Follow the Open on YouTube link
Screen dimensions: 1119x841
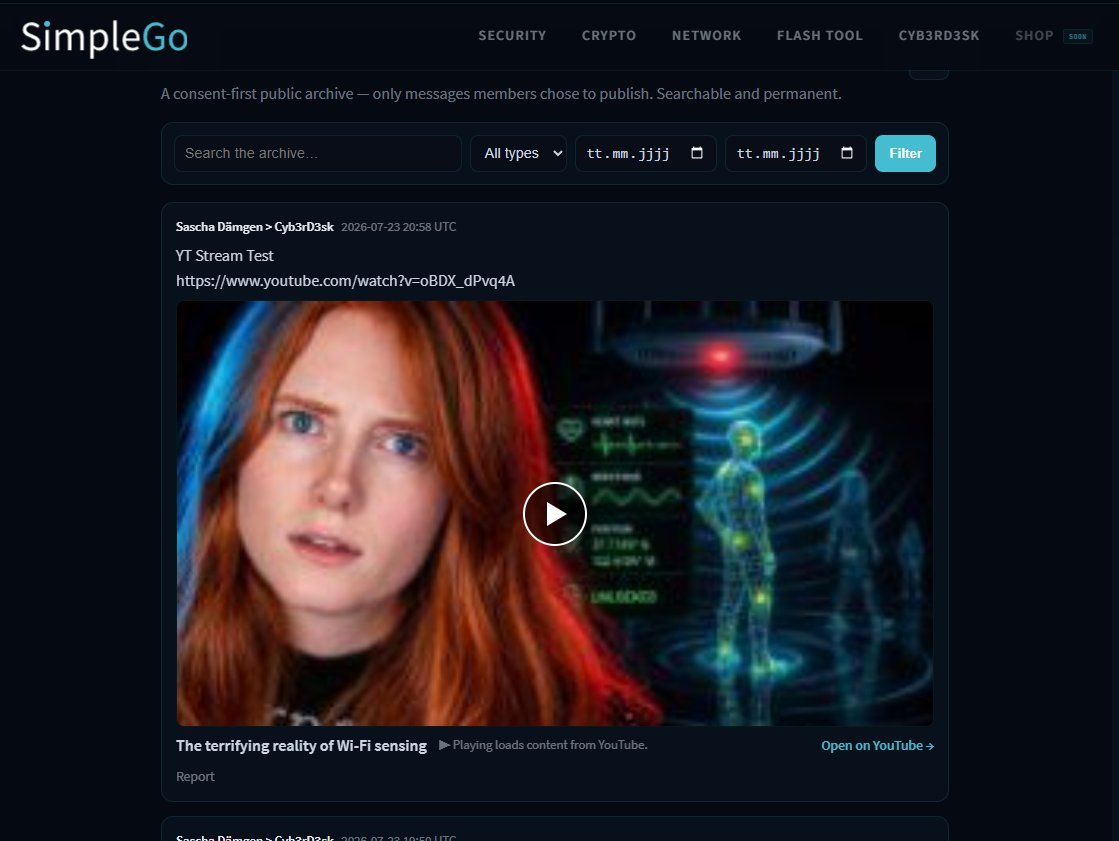[877, 745]
